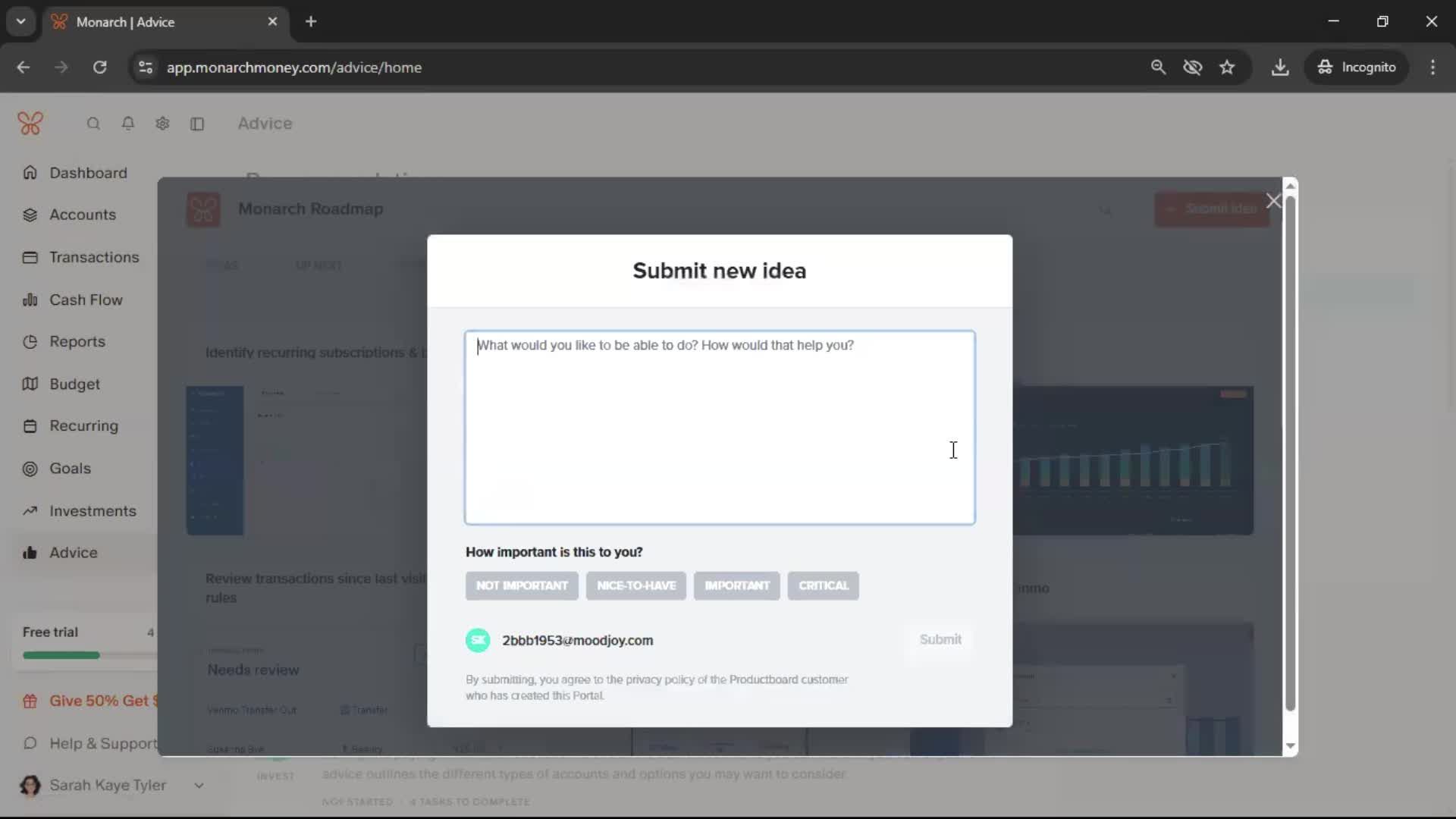Select the CRITICAL importance option

(x=823, y=586)
